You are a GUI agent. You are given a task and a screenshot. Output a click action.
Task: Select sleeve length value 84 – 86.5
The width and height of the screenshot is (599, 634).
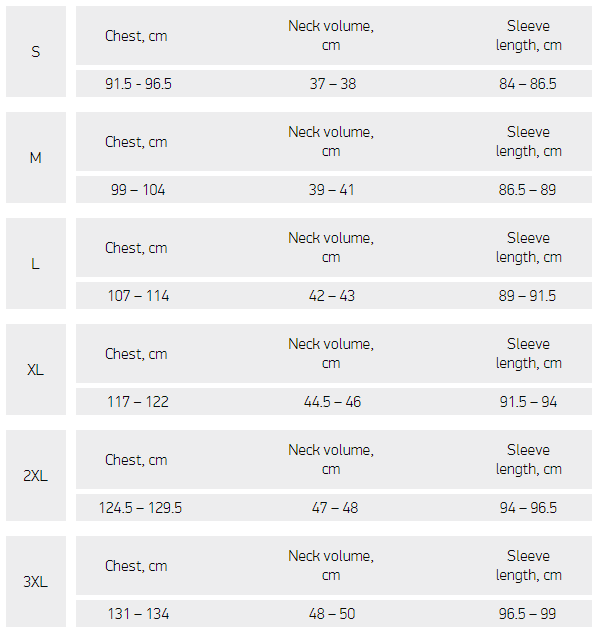pyautogui.click(x=527, y=84)
